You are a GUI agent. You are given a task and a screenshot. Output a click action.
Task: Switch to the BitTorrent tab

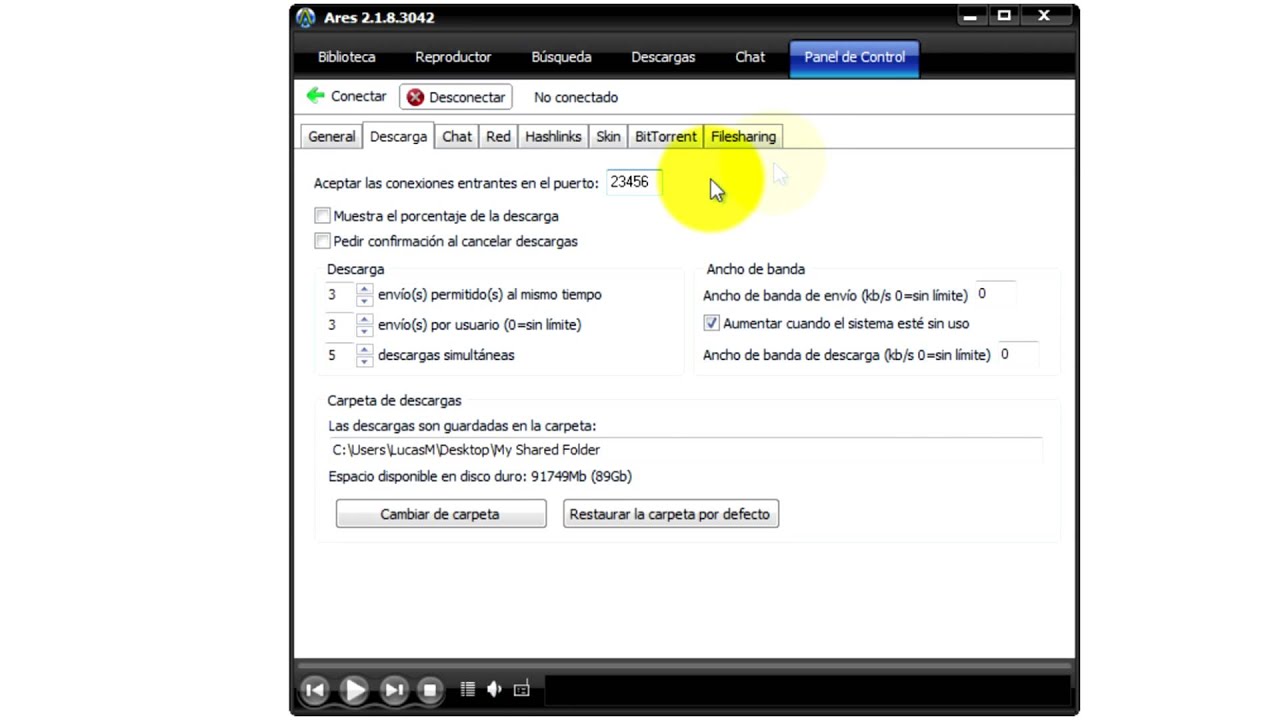[665, 136]
